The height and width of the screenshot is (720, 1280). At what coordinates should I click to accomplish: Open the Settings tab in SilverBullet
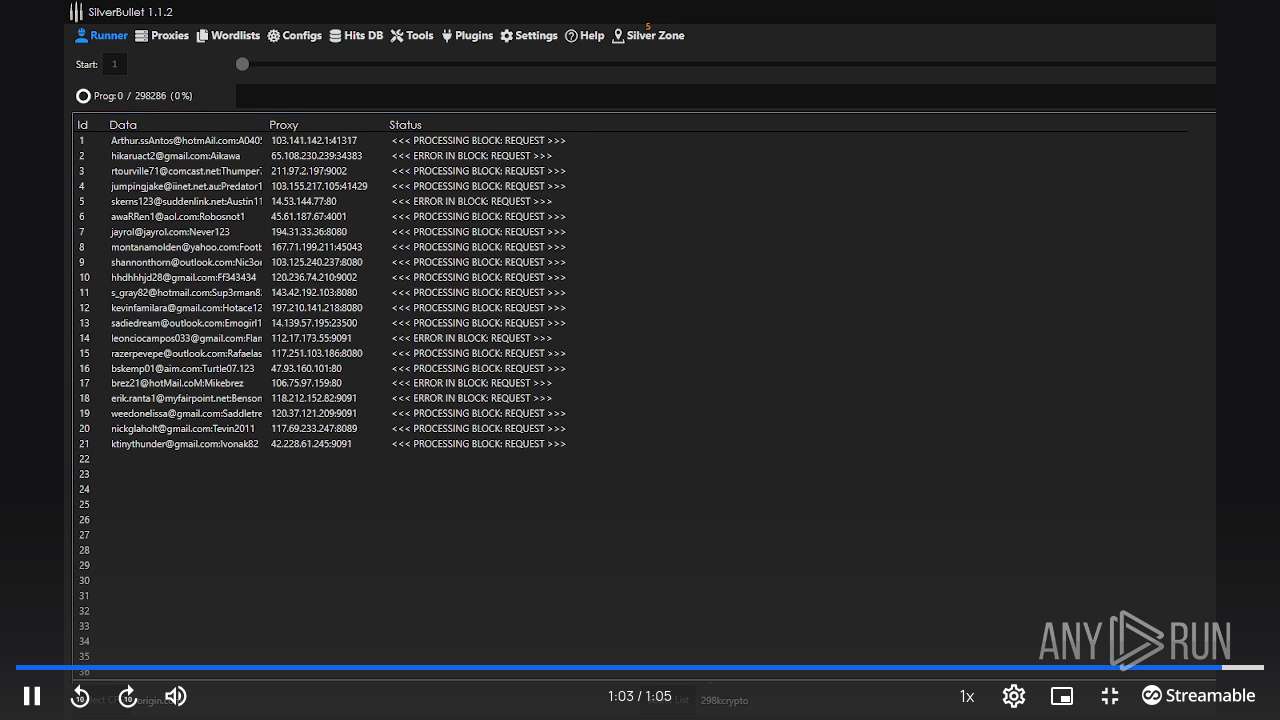(x=529, y=36)
